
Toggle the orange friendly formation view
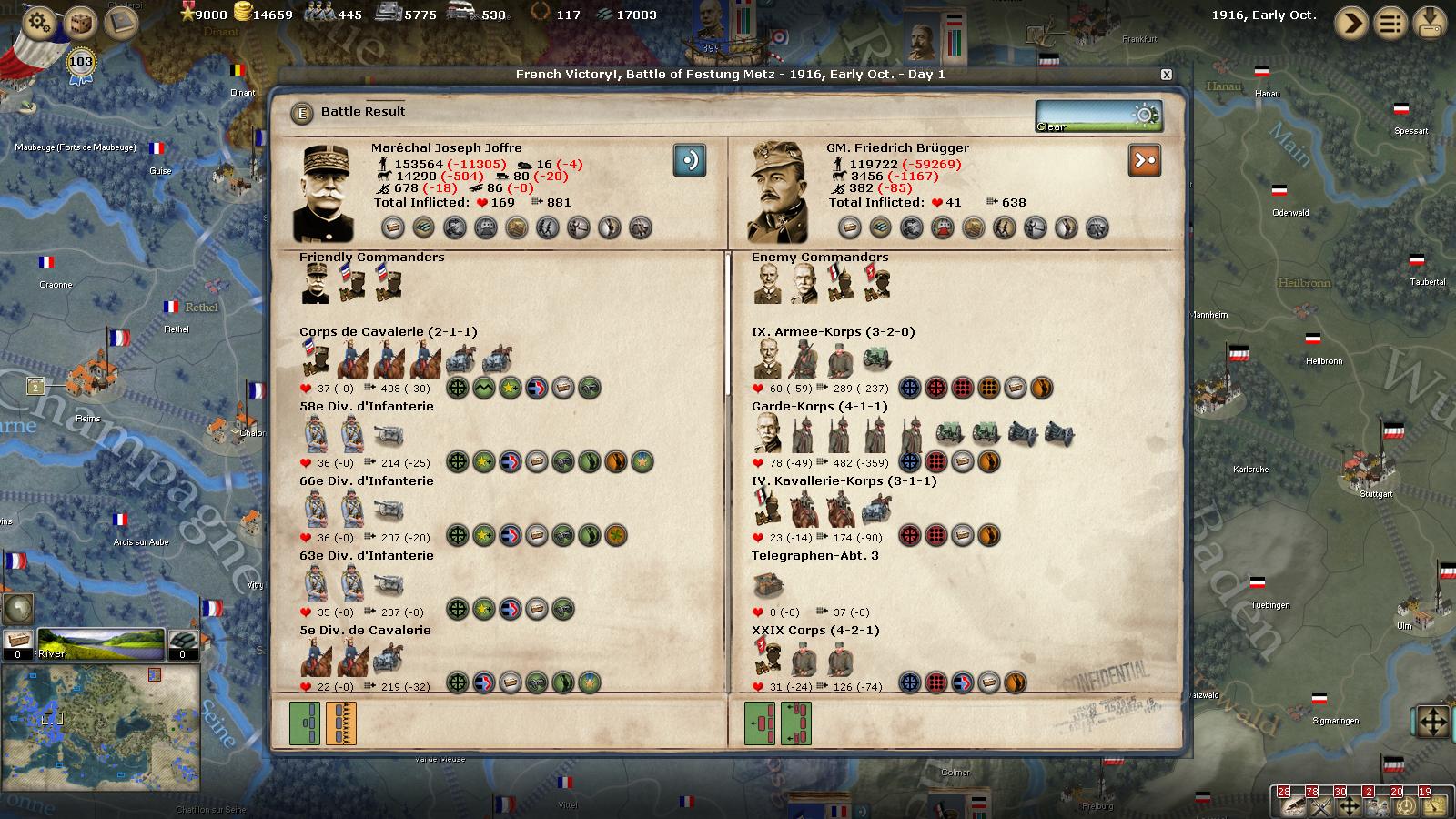(x=341, y=723)
